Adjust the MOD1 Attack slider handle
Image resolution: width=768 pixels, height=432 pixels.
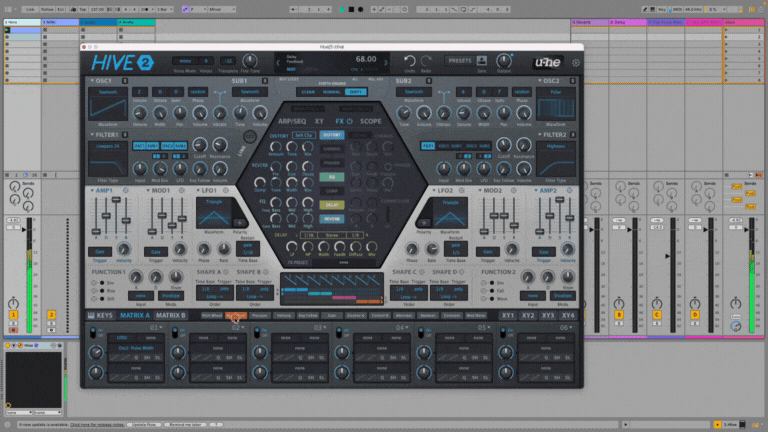[x=152, y=232]
